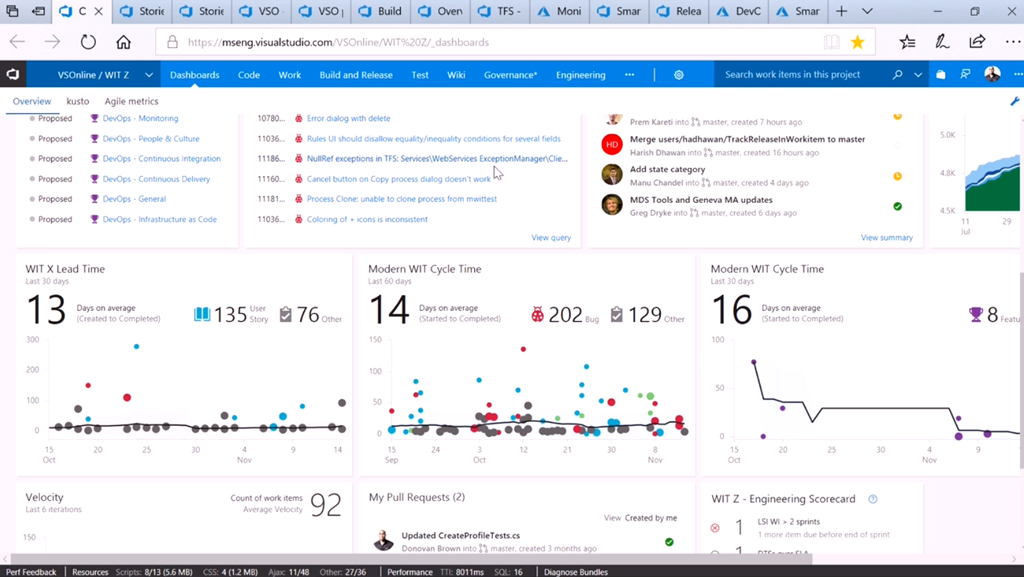Open Coloring of + icons is inconsistent bug
Screen dimensions: 1024x577
[367, 219]
